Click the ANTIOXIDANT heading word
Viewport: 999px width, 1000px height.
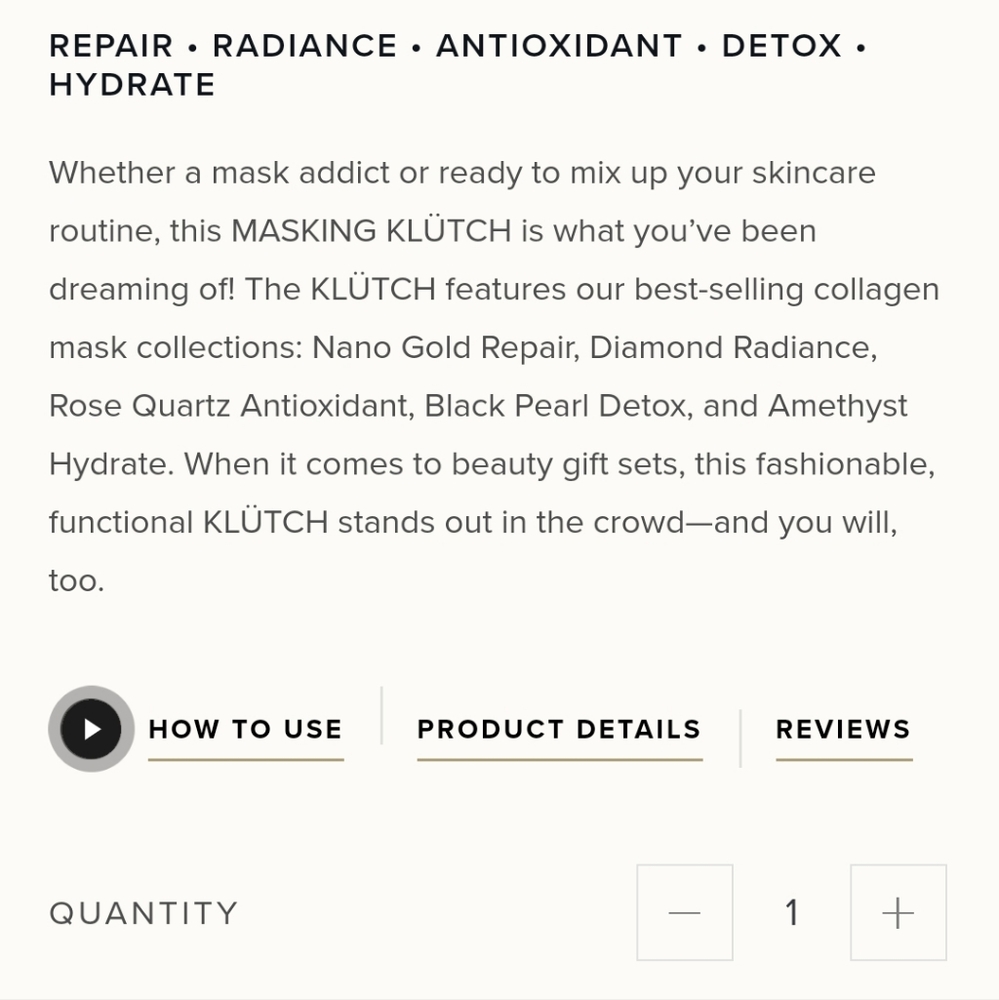click(559, 46)
